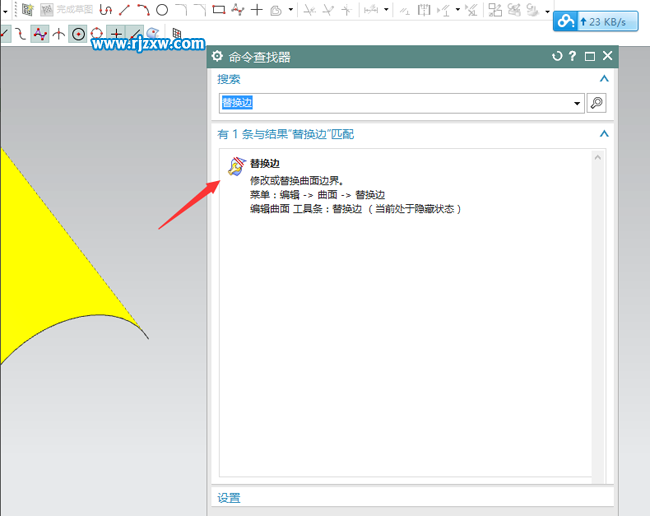The image size is (650, 516).
Task: Click the Show/Remove Constraints icon
Action: (x=472, y=10)
